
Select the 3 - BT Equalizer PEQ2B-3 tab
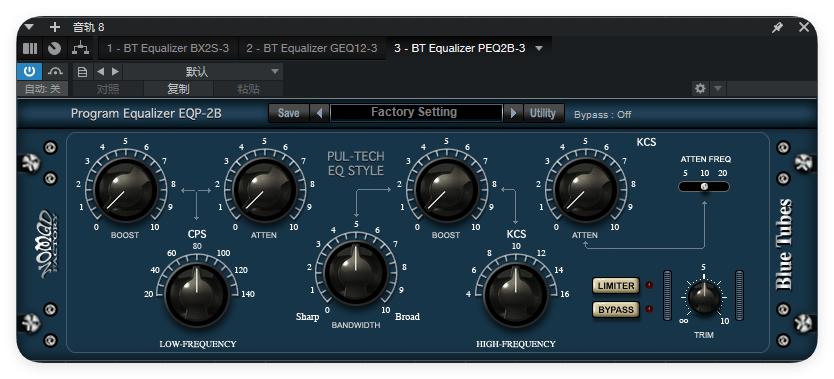460,48
